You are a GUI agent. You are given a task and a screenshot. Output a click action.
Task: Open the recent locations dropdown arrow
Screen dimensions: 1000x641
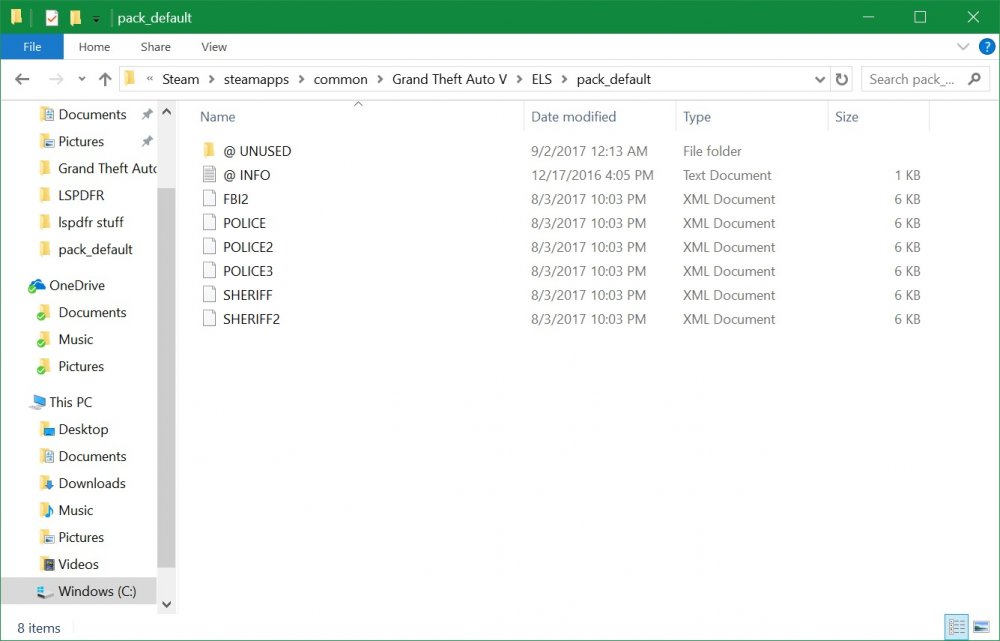(x=83, y=80)
